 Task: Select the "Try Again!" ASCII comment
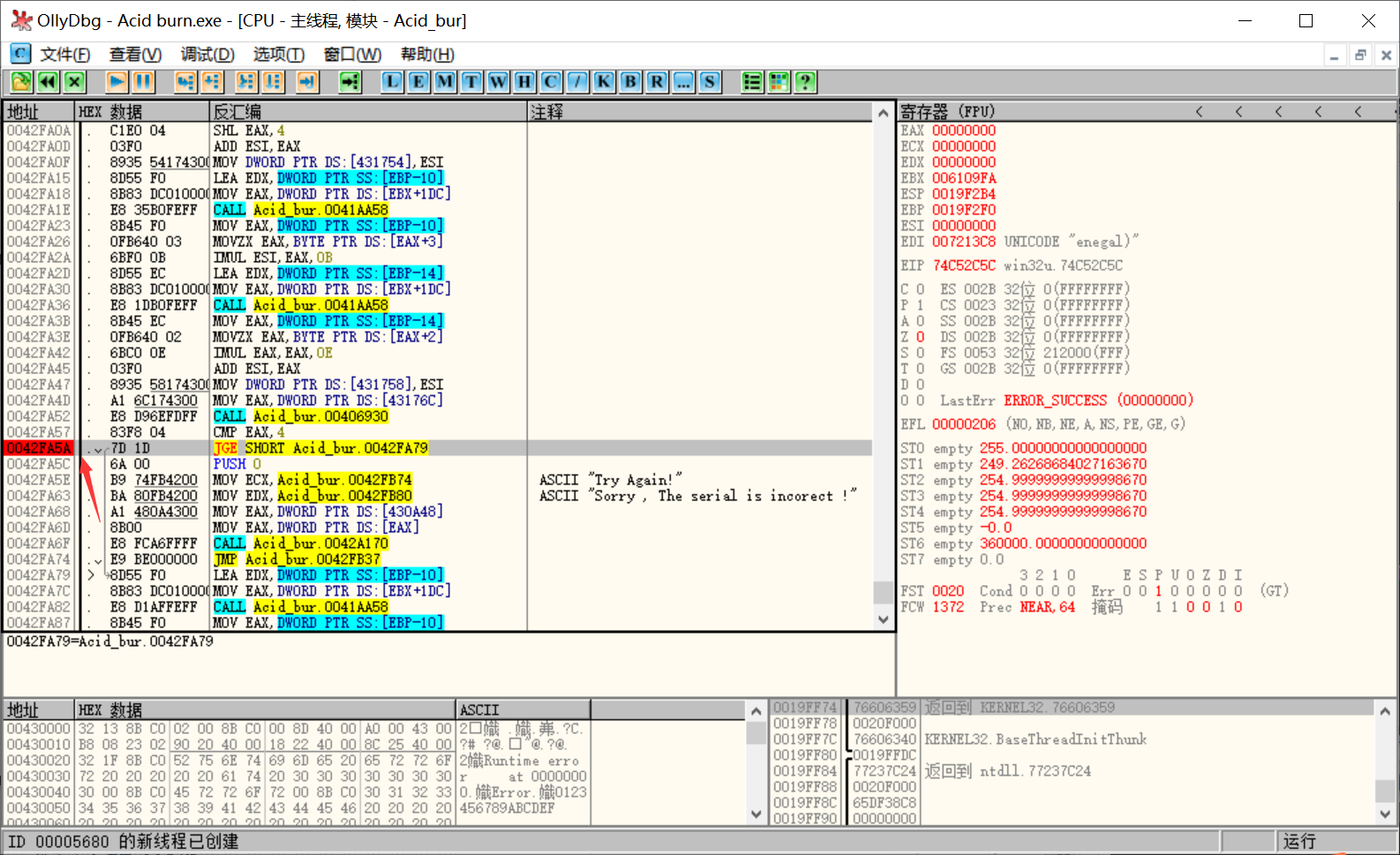pyautogui.click(x=611, y=480)
